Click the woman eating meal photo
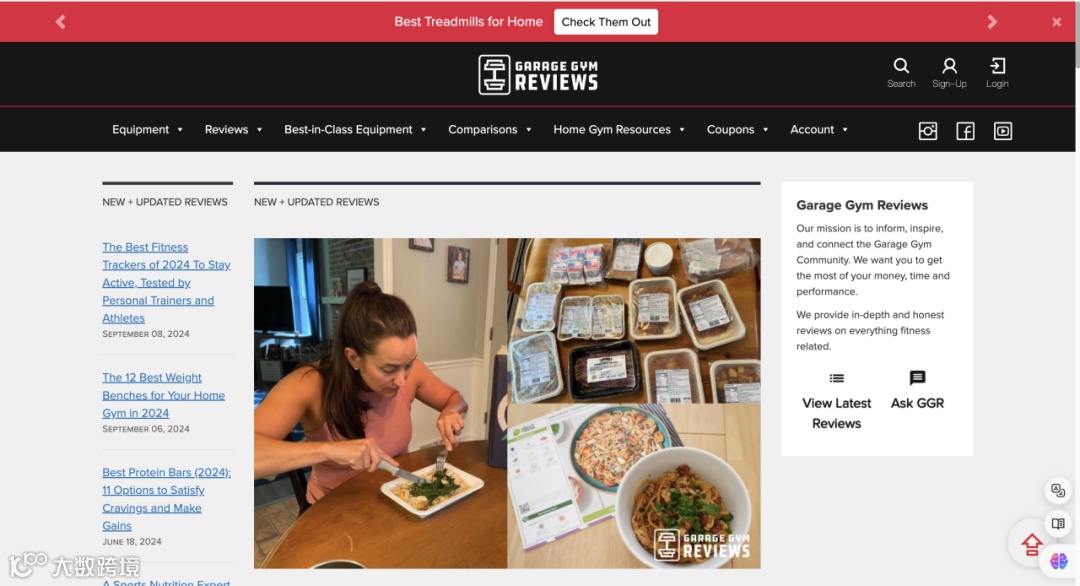This screenshot has height=586, width=1080. (x=380, y=403)
